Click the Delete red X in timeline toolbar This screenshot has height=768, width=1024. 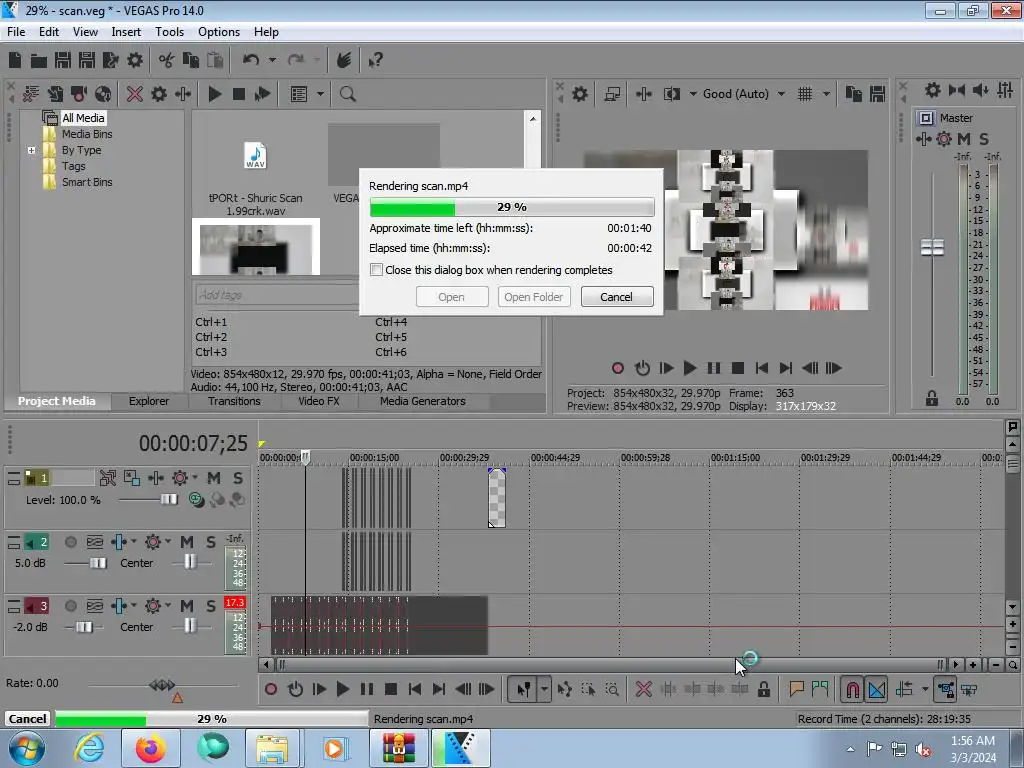click(644, 689)
